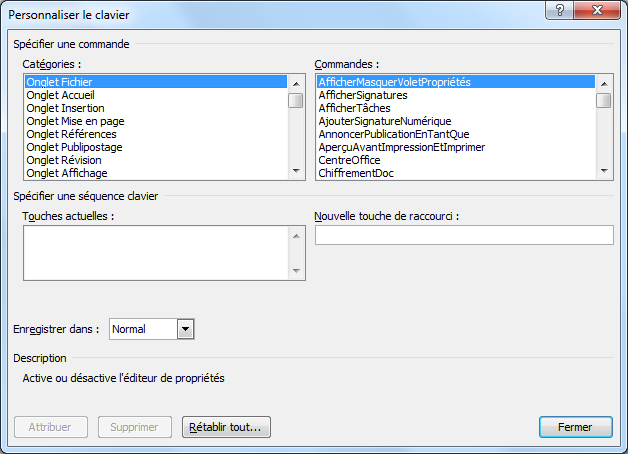This screenshot has height=454, width=628.
Task: Select AfficherMasquerVoletPropriétés command
Action: coord(456,82)
